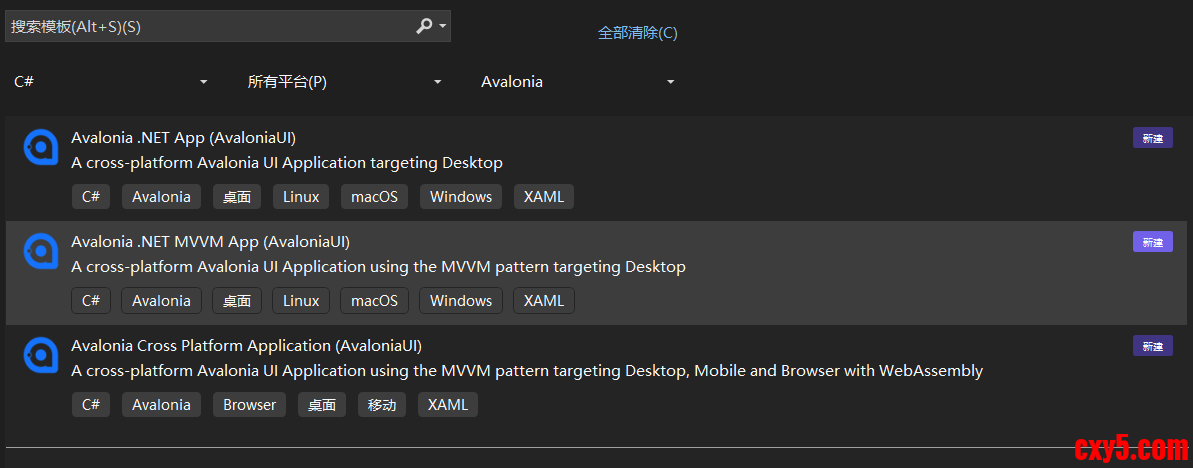Open the Avalonia project type dropdown
The width and height of the screenshot is (1193, 468).
577,82
